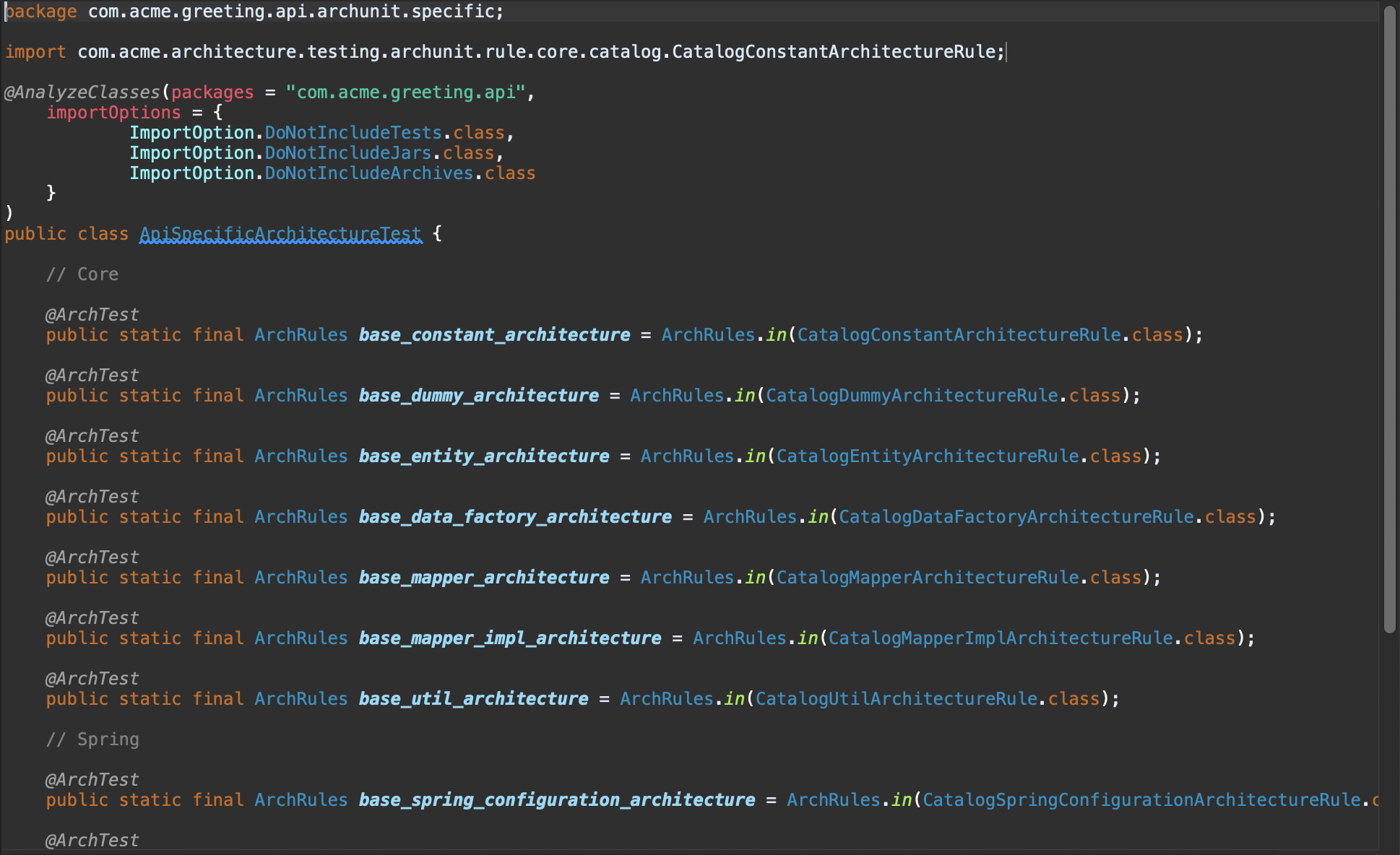The width and height of the screenshot is (1400, 855).
Task: Click the @AnalyzeClasses annotation
Action: pyautogui.click(x=82, y=92)
